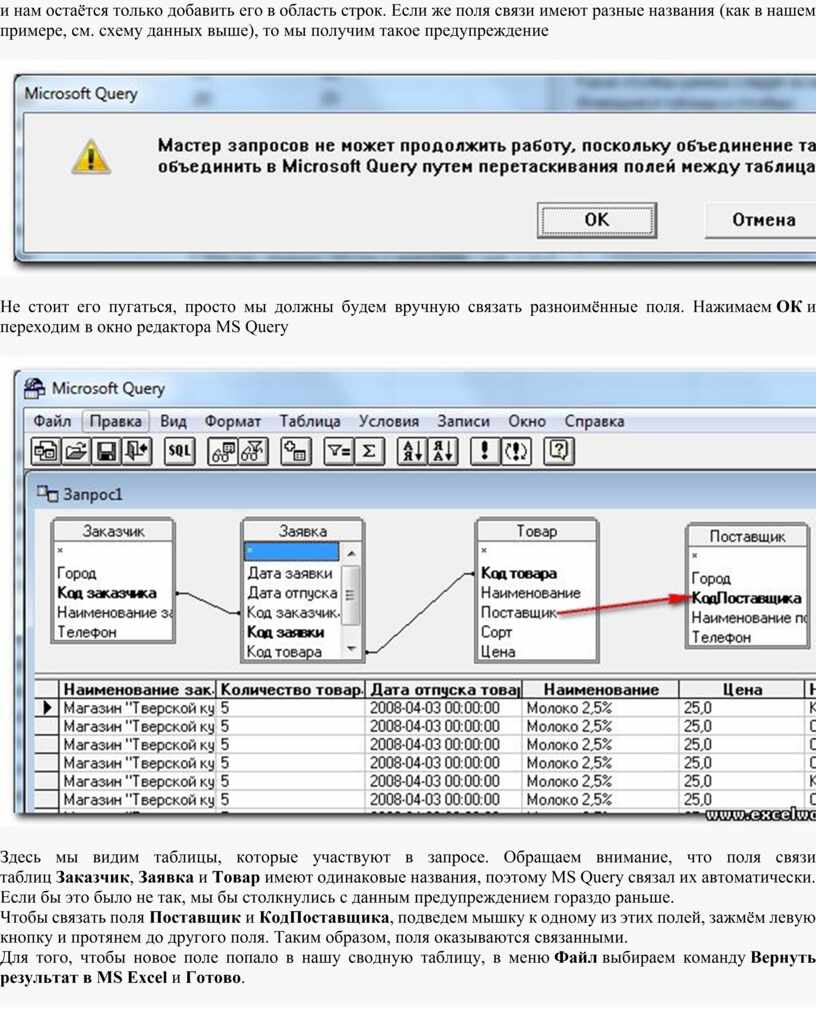Click OK in the Microsoft Query warning dialog
The image size is (816, 1009).
[x=597, y=220]
